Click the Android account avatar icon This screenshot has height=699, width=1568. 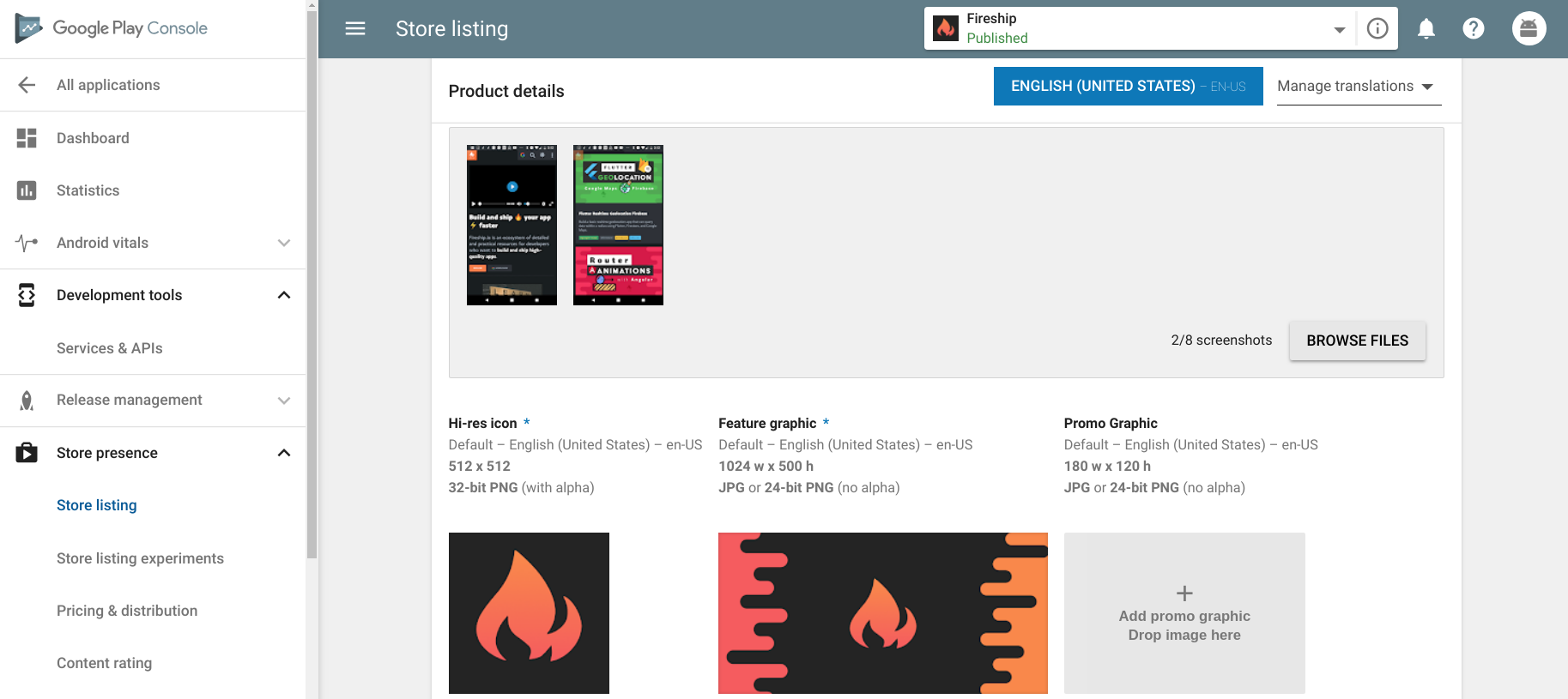1529,29
